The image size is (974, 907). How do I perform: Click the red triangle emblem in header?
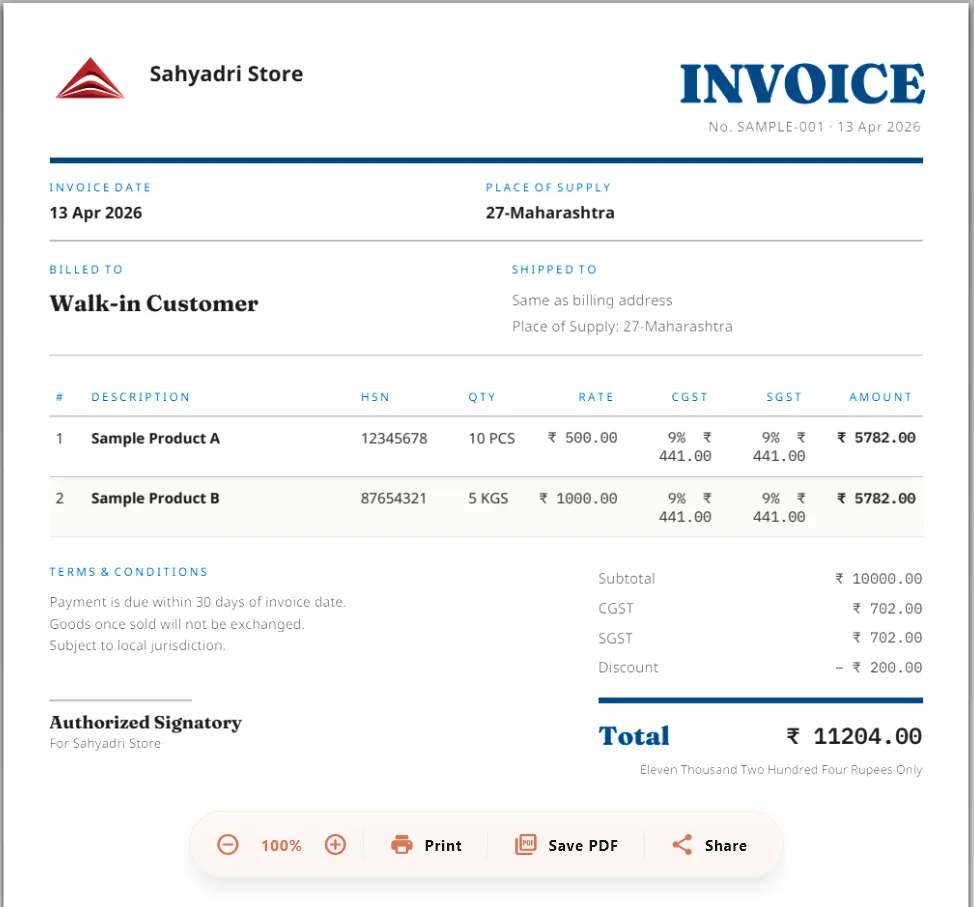pyautogui.click(x=90, y=77)
